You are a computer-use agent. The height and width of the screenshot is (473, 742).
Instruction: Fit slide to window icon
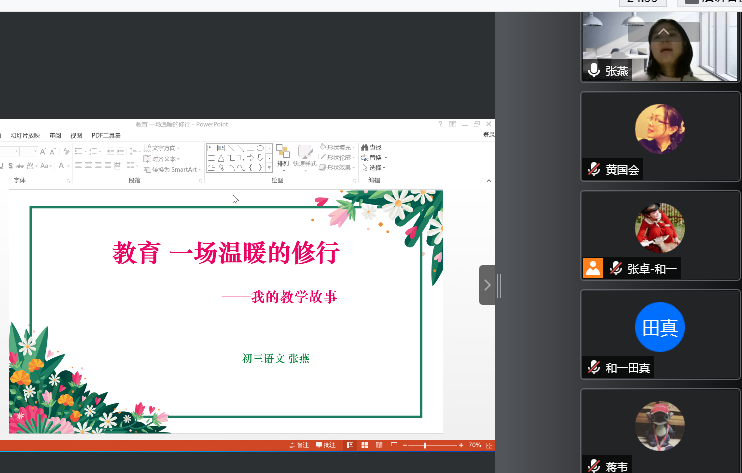489,444
